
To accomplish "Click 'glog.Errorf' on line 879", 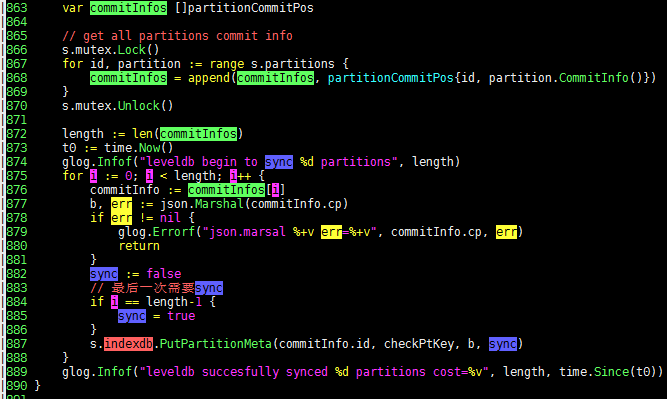I will coord(157,232).
